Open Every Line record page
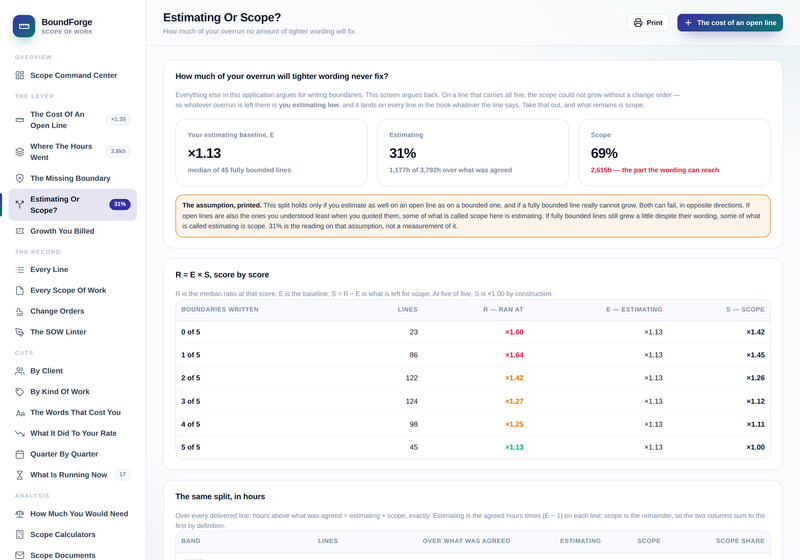The image size is (800, 560). tap(72, 269)
